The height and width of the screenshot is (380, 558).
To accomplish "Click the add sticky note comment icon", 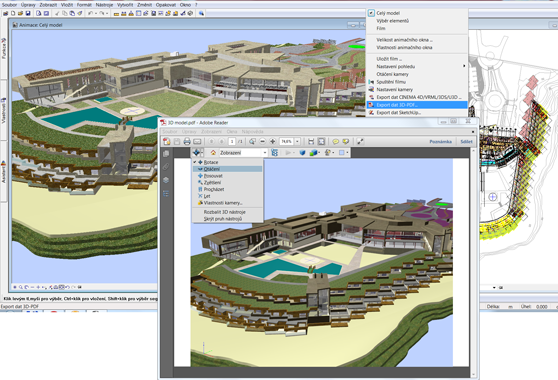I will 336,142.
